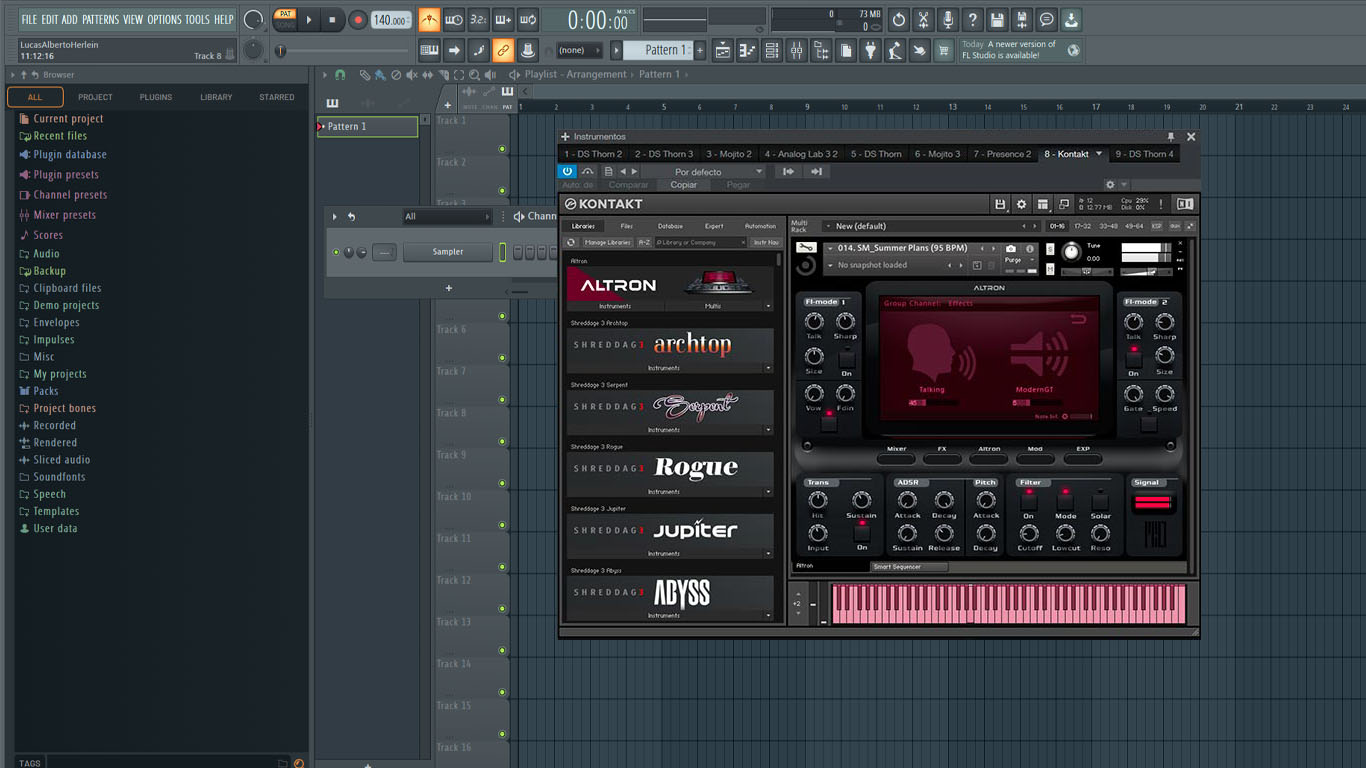Toggle the wait for input icon
This screenshot has width=1366, height=768.
453,20
